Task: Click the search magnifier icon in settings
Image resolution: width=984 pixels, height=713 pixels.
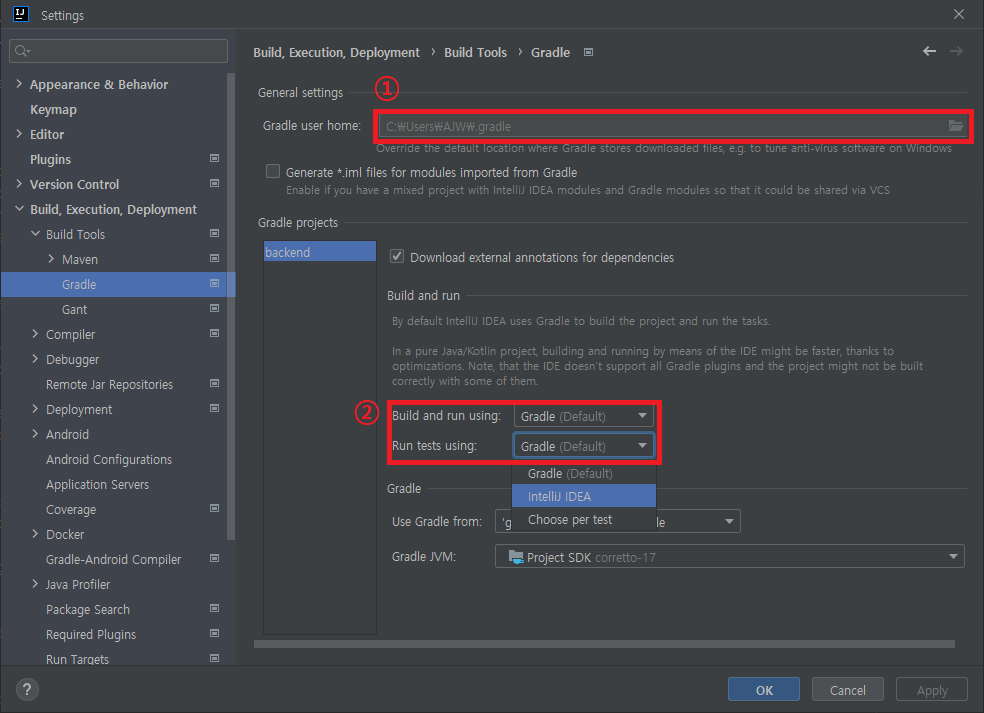Action: pos(22,51)
